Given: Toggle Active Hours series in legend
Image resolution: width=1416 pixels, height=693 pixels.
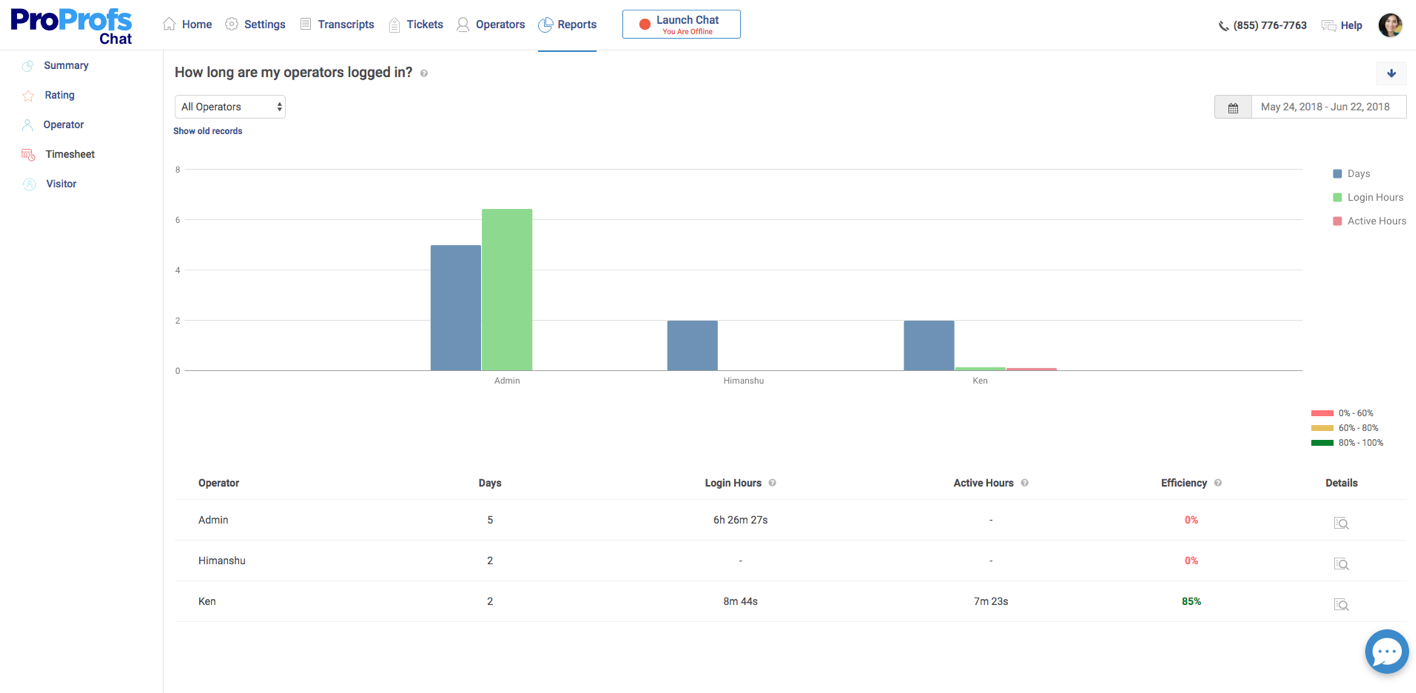Looking at the screenshot, I should pyautogui.click(x=1369, y=221).
